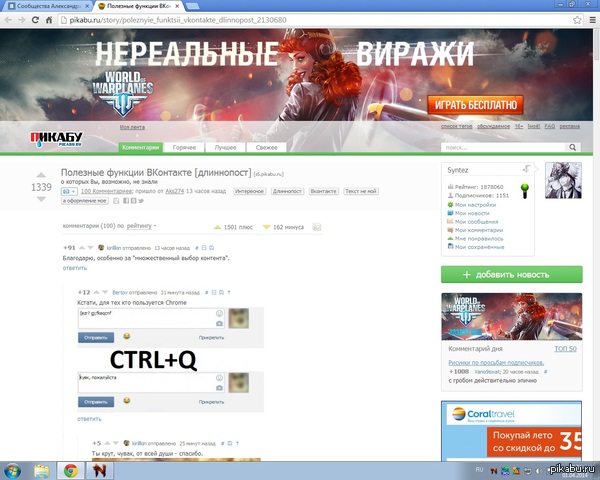Click the "ответить" link under kirillkin's comment
The height and width of the screenshot is (480, 600).
tap(75, 268)
